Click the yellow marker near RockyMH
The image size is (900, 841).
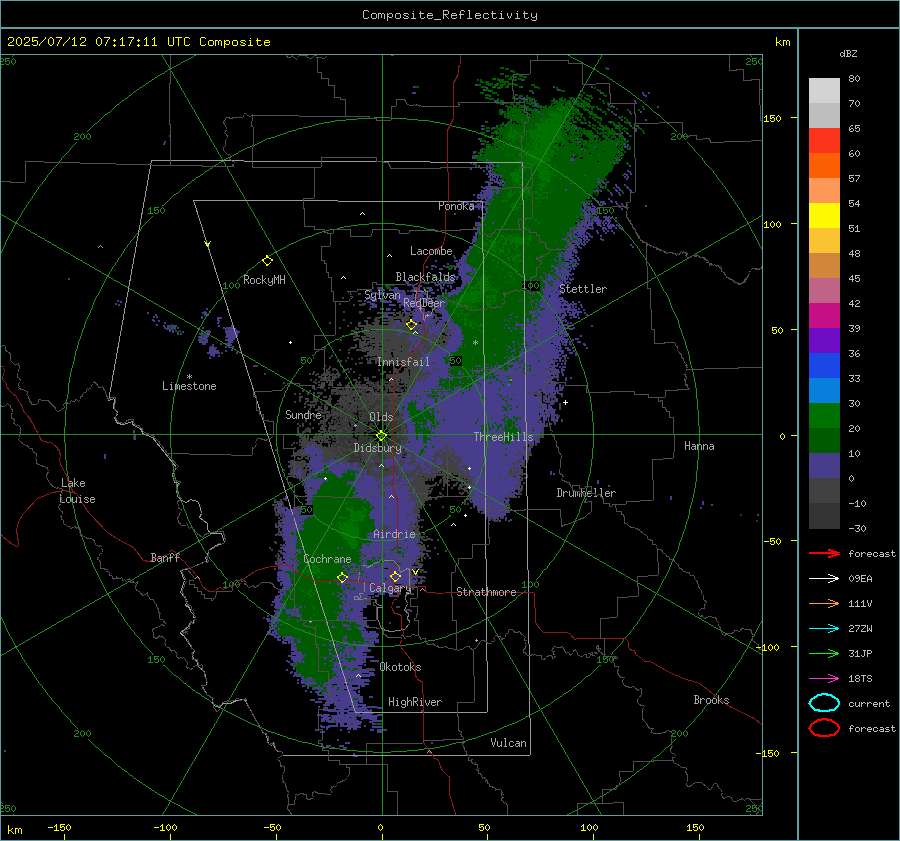point(267,261)
